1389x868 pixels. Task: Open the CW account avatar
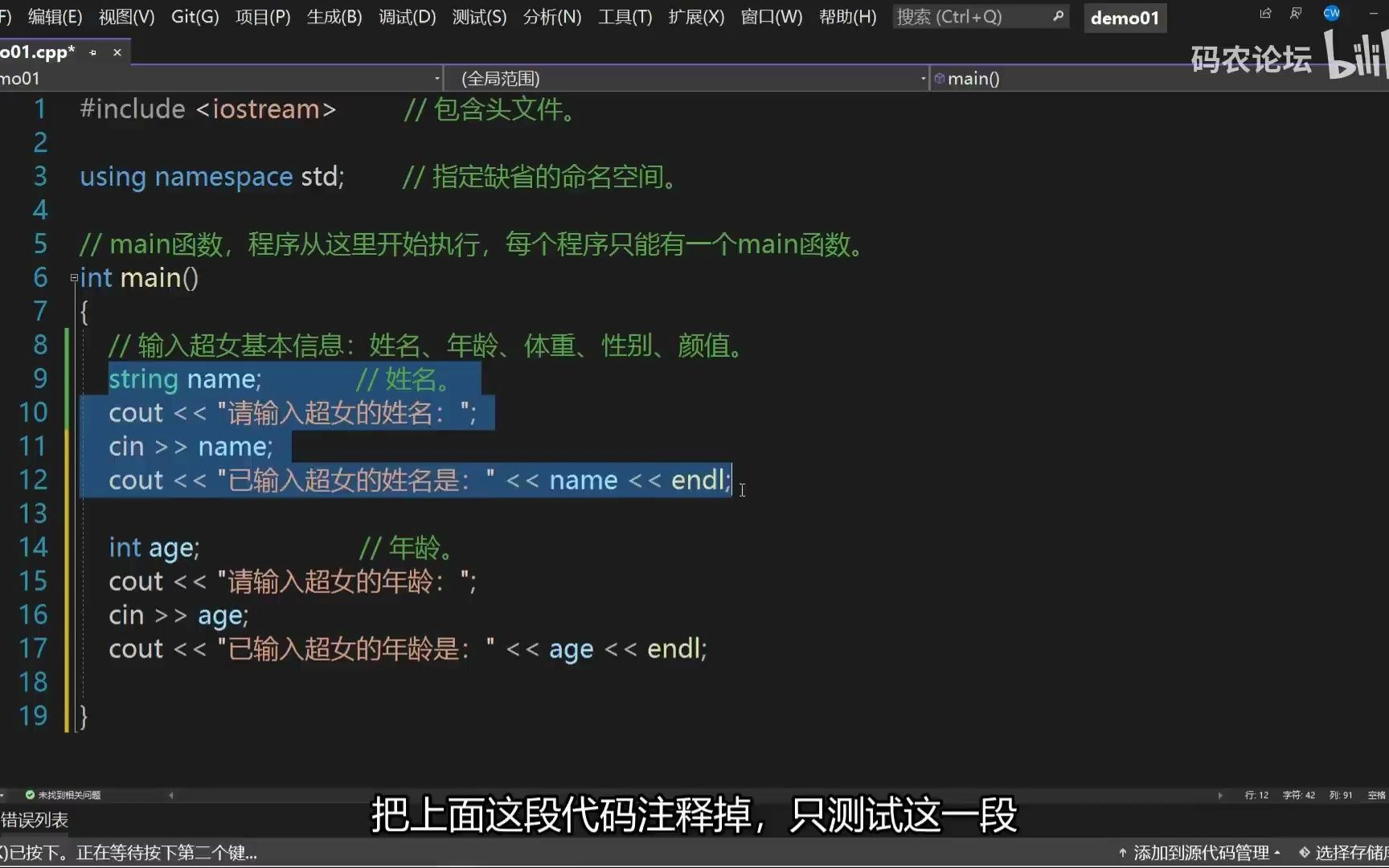[1332, 13]
